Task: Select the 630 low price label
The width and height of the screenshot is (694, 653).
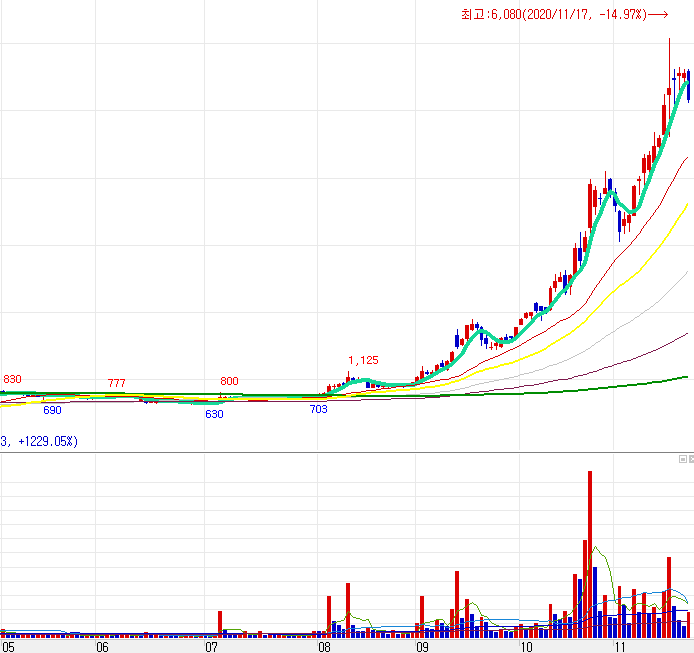Action: click(214, 414)
